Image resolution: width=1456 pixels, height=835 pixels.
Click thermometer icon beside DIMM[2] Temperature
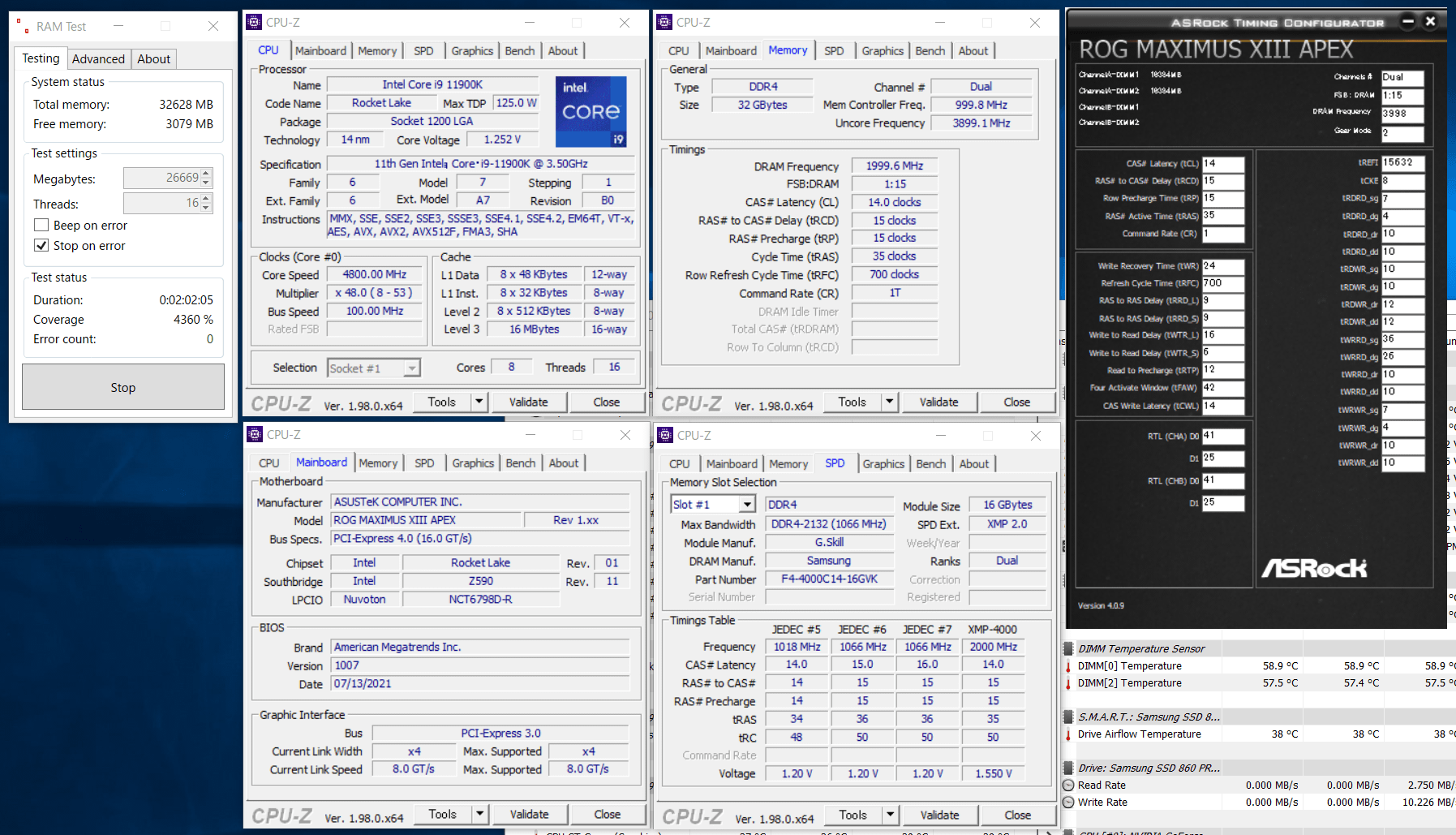(1068, 683)
